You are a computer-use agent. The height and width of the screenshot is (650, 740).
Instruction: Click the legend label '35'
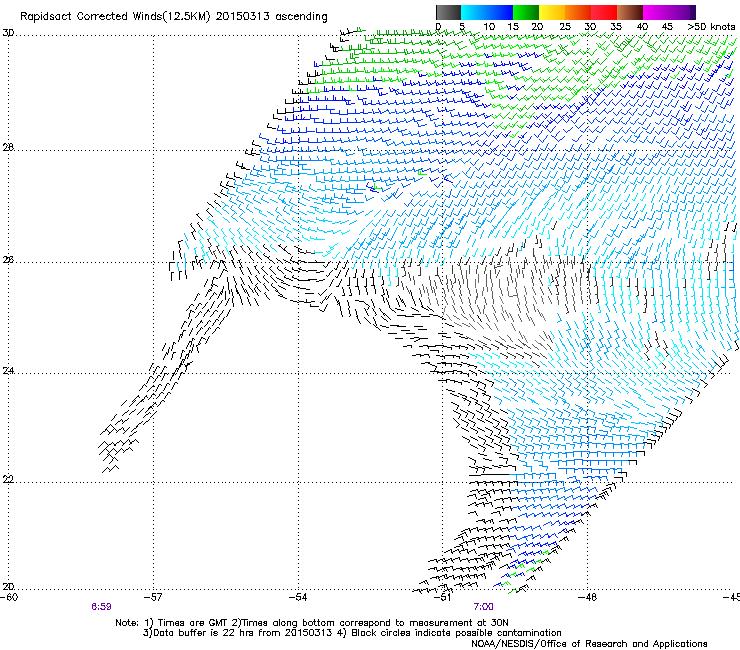(x=616, y=27)
